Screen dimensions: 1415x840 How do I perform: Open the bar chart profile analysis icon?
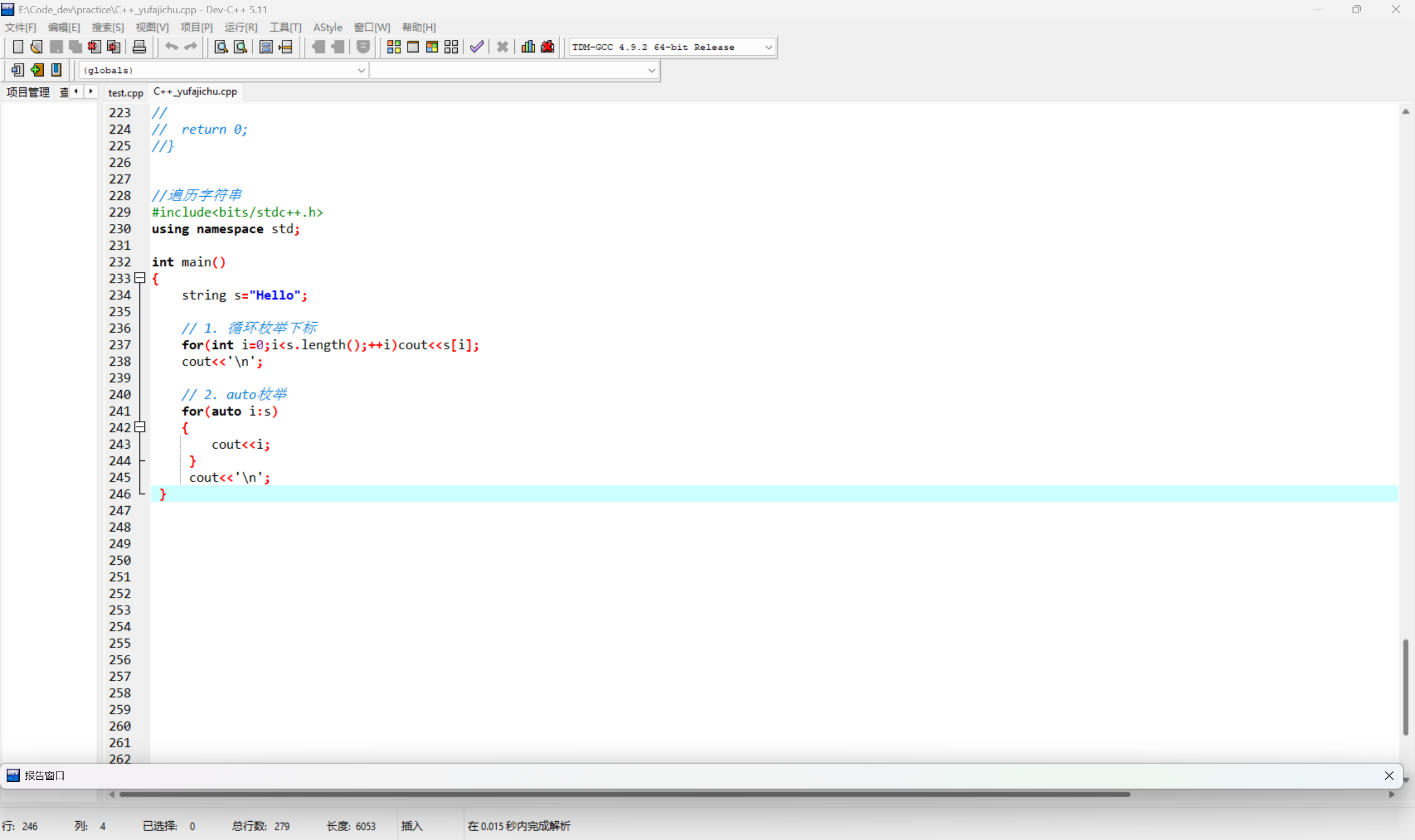pos(528,47)
